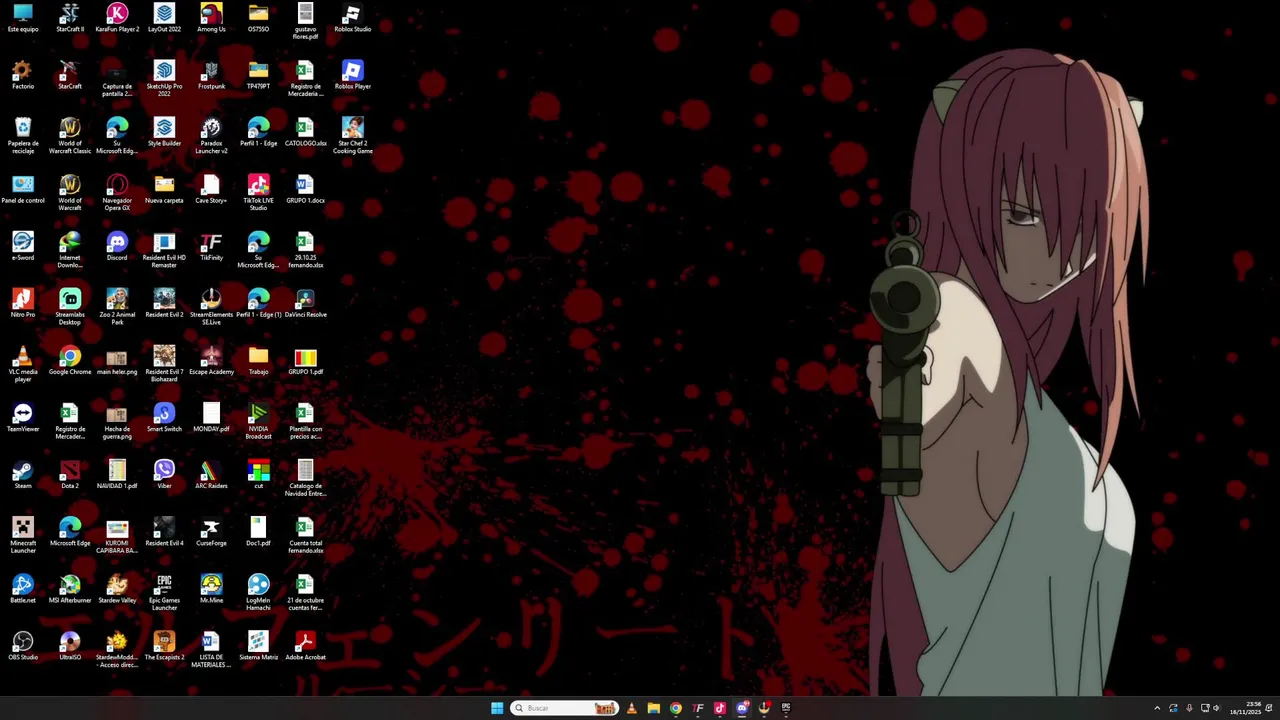
Task: Select the CurseForge desktop icon
Action: point(211,531)
